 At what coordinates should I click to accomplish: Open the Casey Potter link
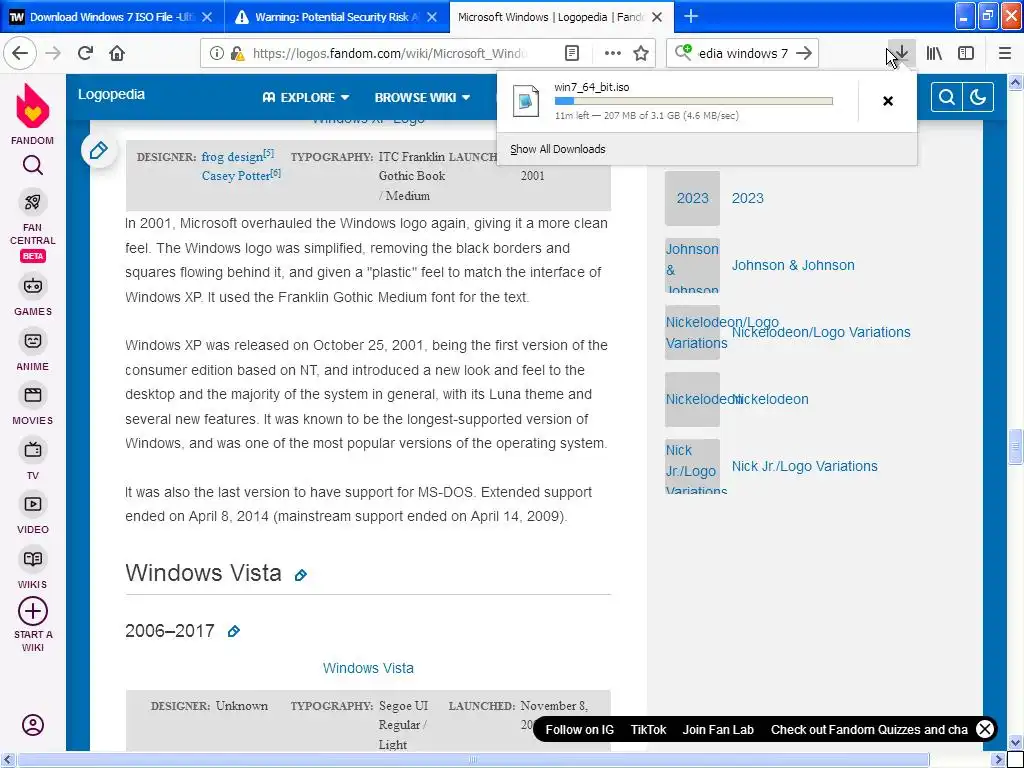[x=236, y=176]
